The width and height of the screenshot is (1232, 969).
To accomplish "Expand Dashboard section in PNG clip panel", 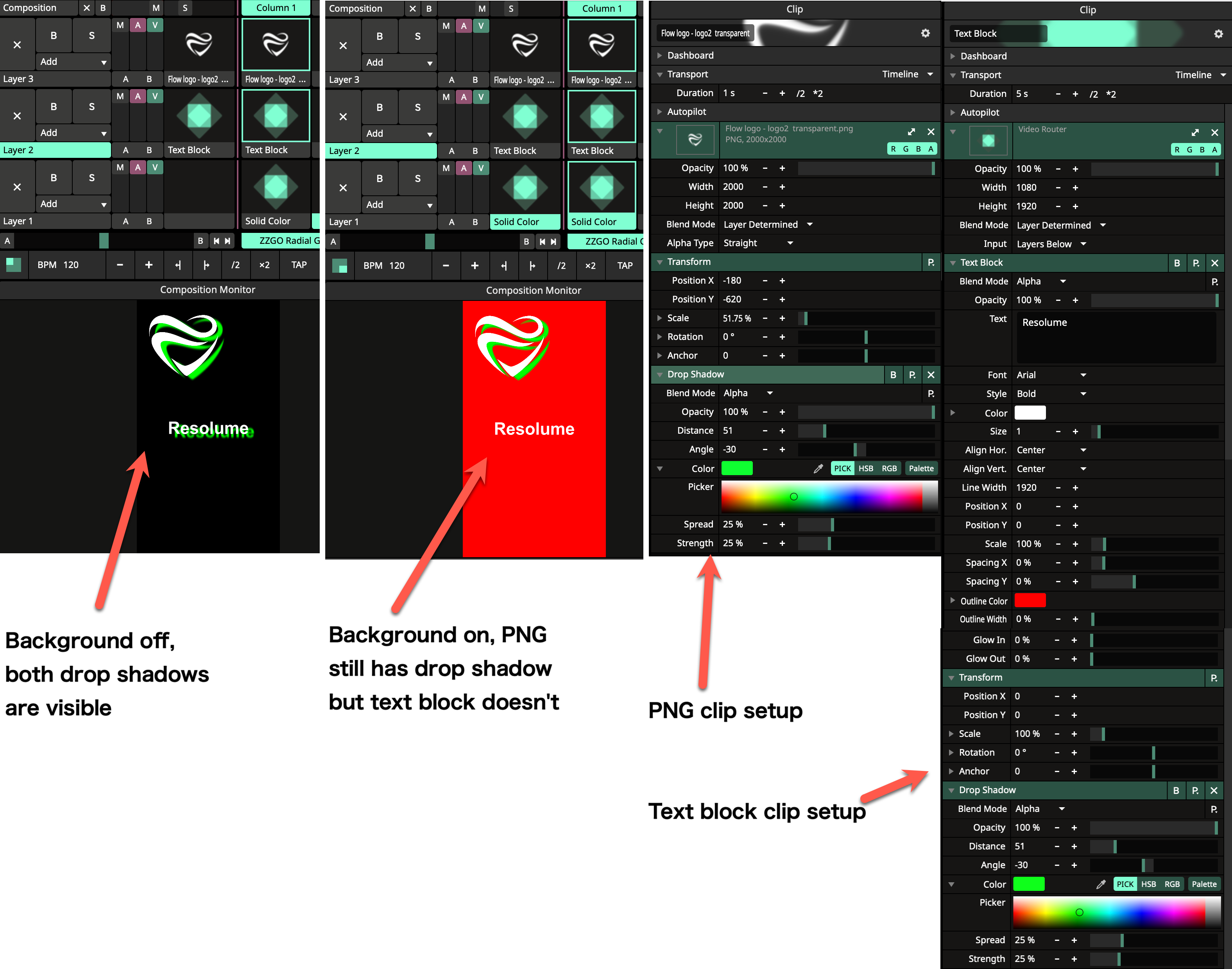I will tap(659, 55).
